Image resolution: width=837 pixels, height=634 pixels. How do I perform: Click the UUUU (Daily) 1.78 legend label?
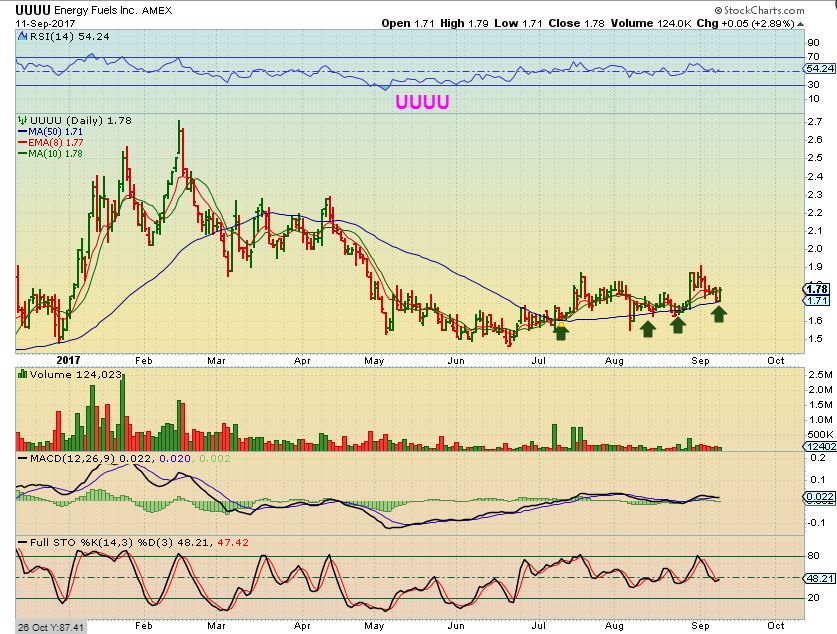(x=81, y=121)
